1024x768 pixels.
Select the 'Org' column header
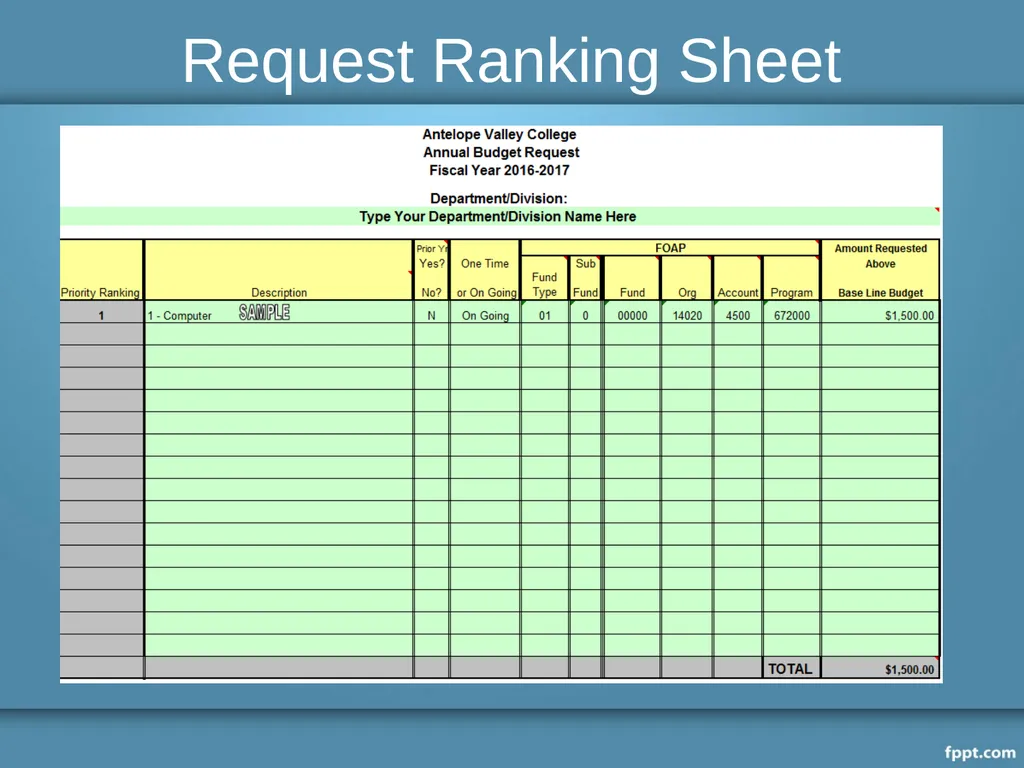click(686, 278)
